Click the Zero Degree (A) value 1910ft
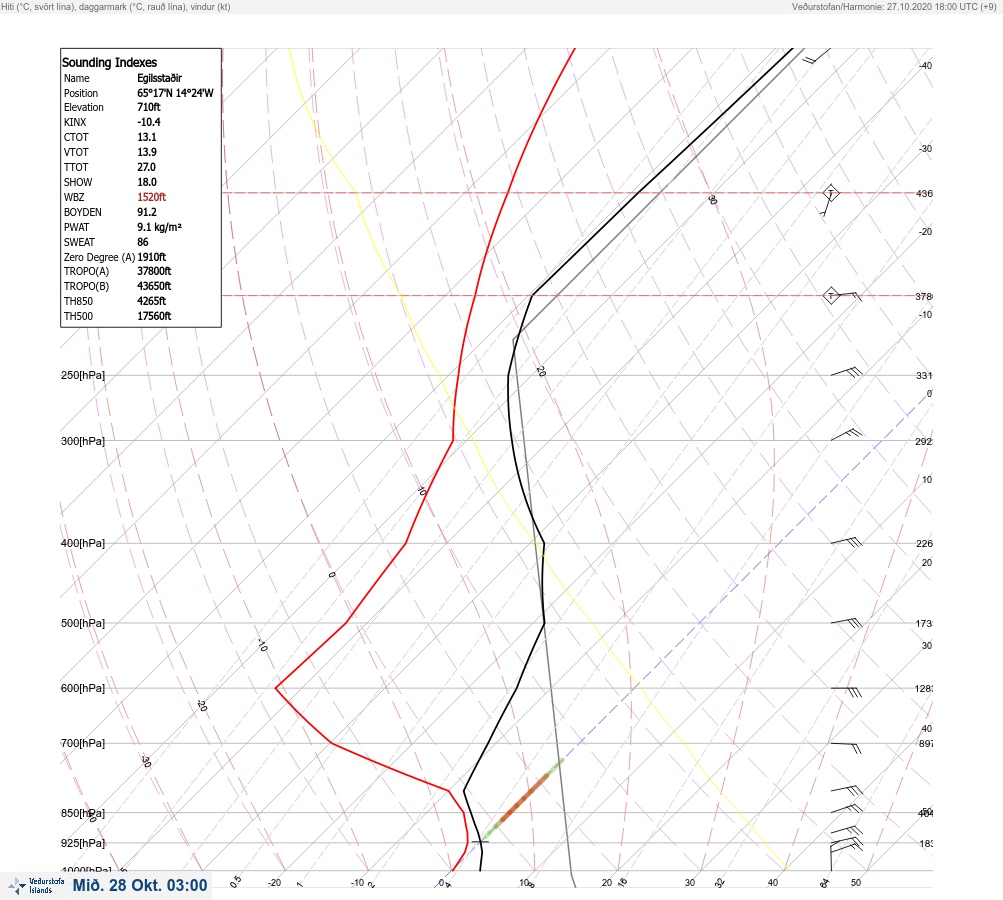Image resolution: width=1003 pixels, height=900 pixels. [152, 257]
